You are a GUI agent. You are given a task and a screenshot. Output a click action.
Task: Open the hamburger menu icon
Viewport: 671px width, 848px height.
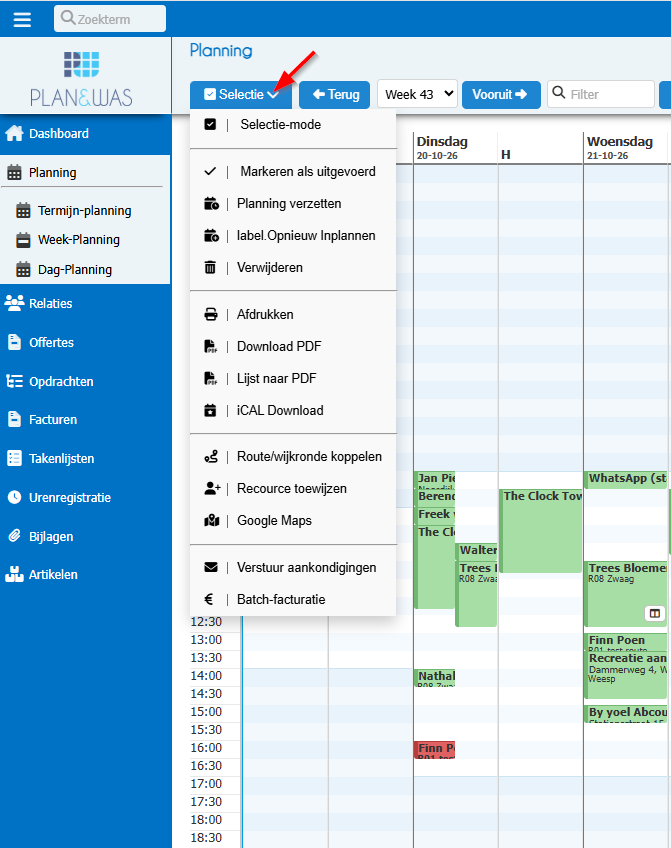click(22, 19)
